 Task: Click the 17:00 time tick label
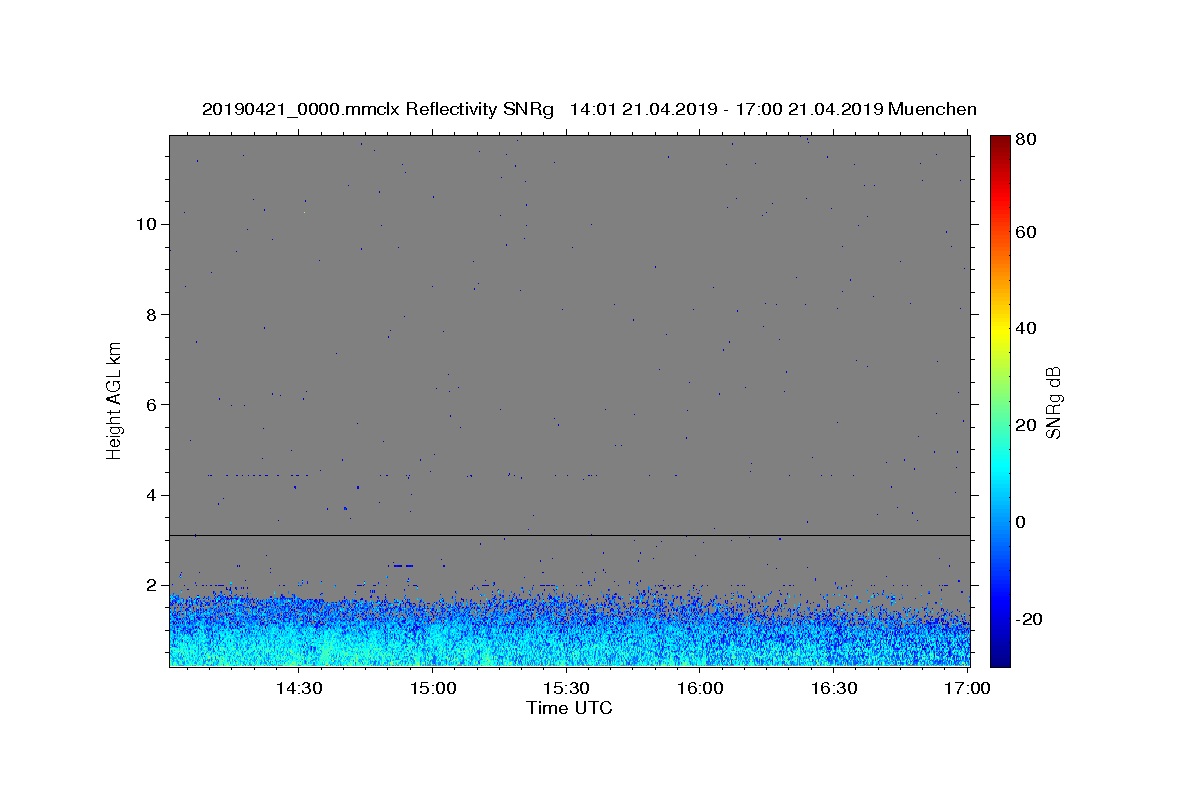(967, 688)
